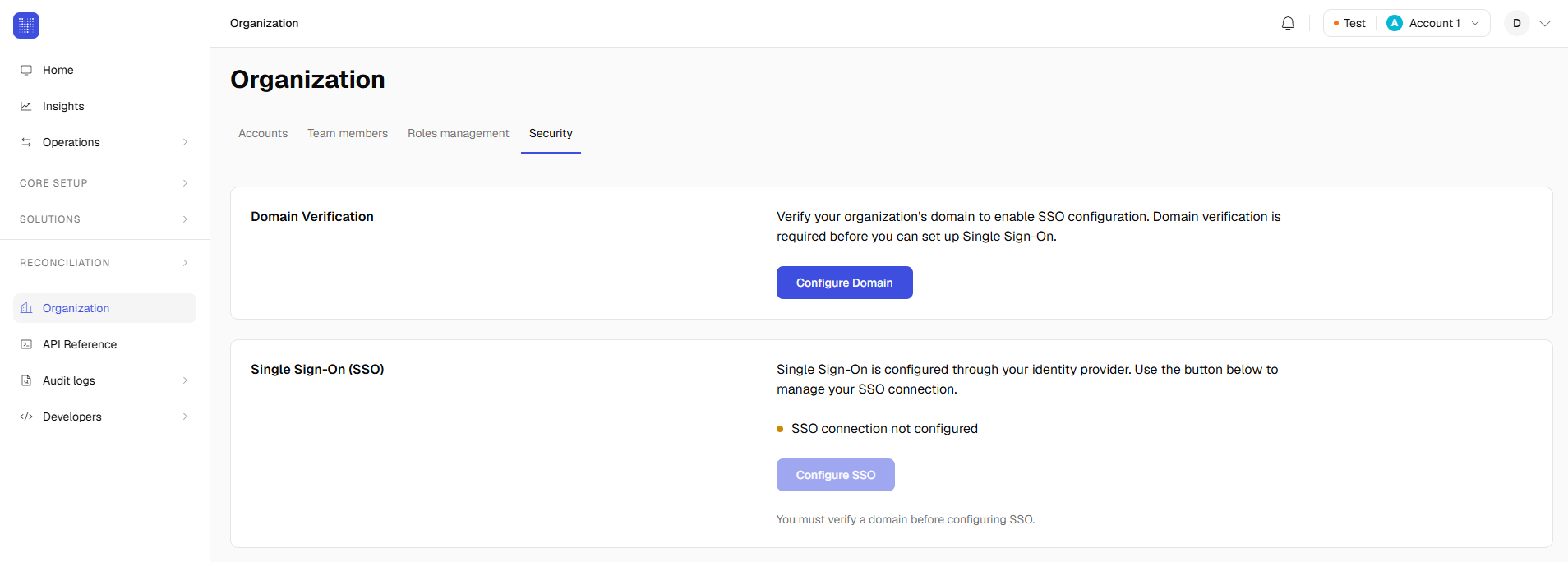Click the Insights chart icon

click(x=26, y=106)
